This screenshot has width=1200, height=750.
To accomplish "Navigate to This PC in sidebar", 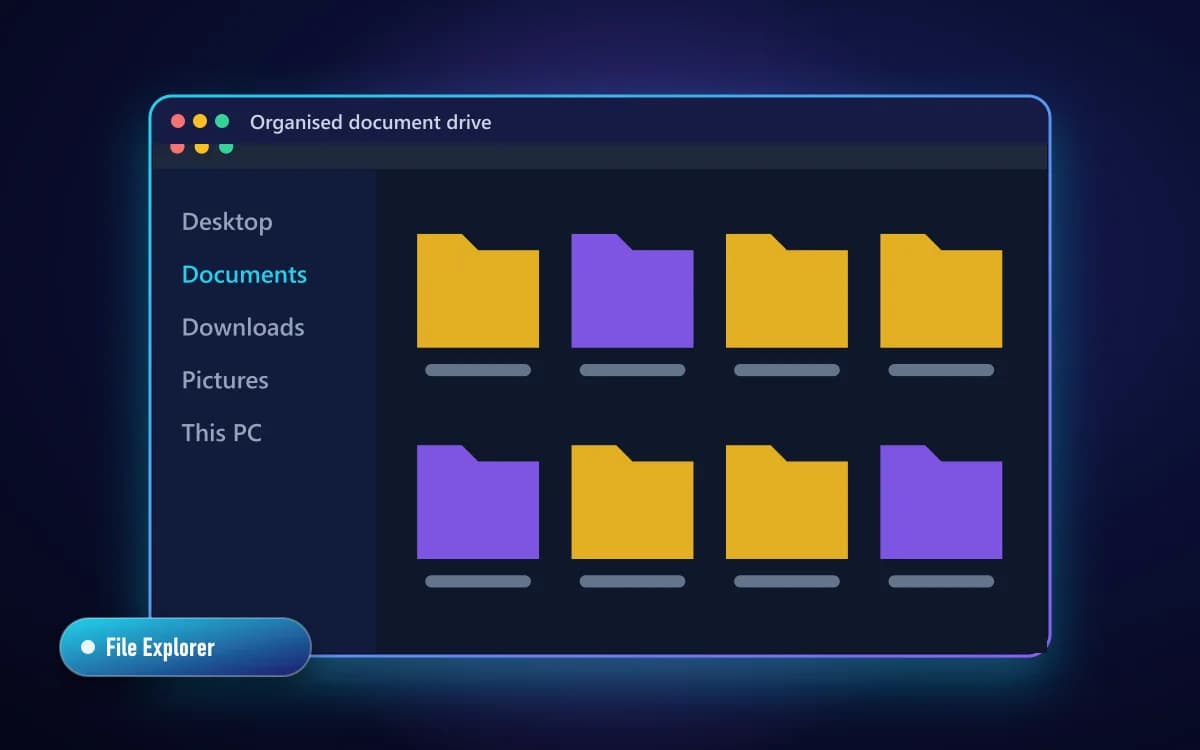I will (x=222, y=433).
